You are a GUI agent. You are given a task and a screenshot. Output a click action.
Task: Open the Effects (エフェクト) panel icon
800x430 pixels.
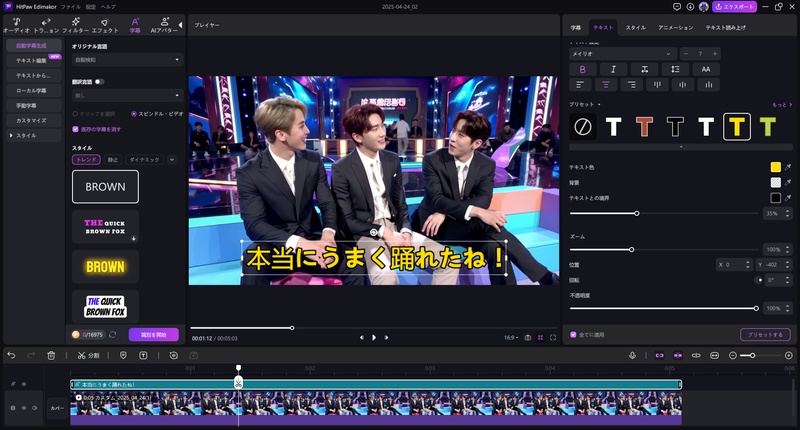click(105, 23)
